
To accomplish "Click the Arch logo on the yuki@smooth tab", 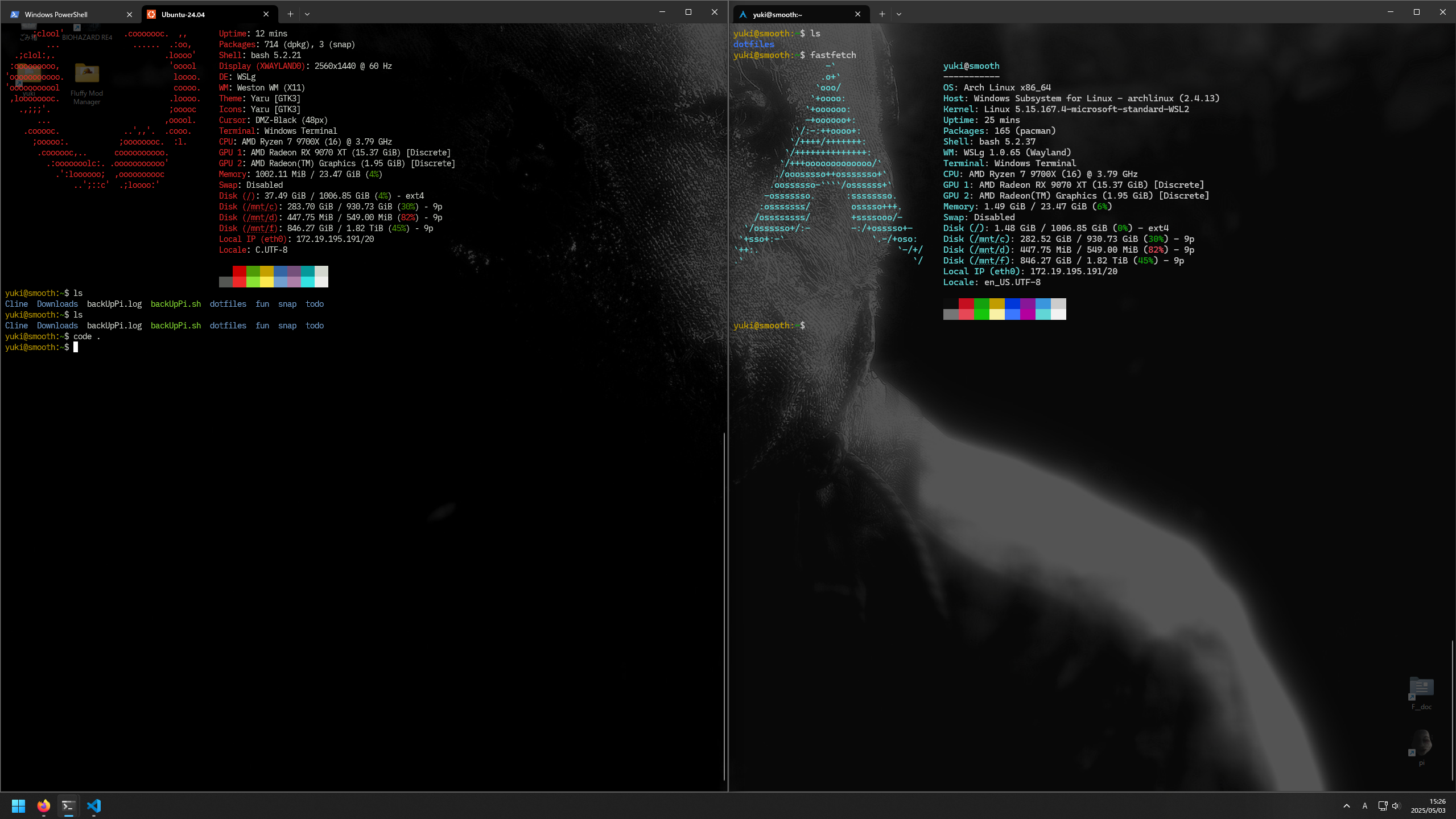I will click(743, 14).
